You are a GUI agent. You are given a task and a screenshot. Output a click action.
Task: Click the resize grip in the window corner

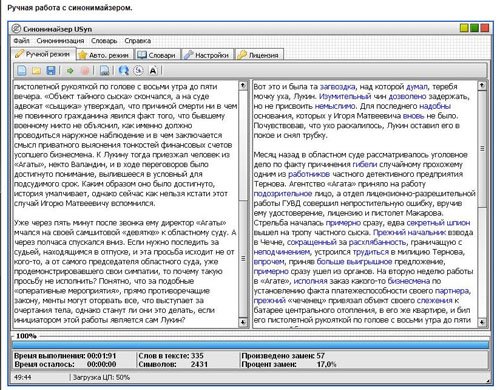pos(488,380)
